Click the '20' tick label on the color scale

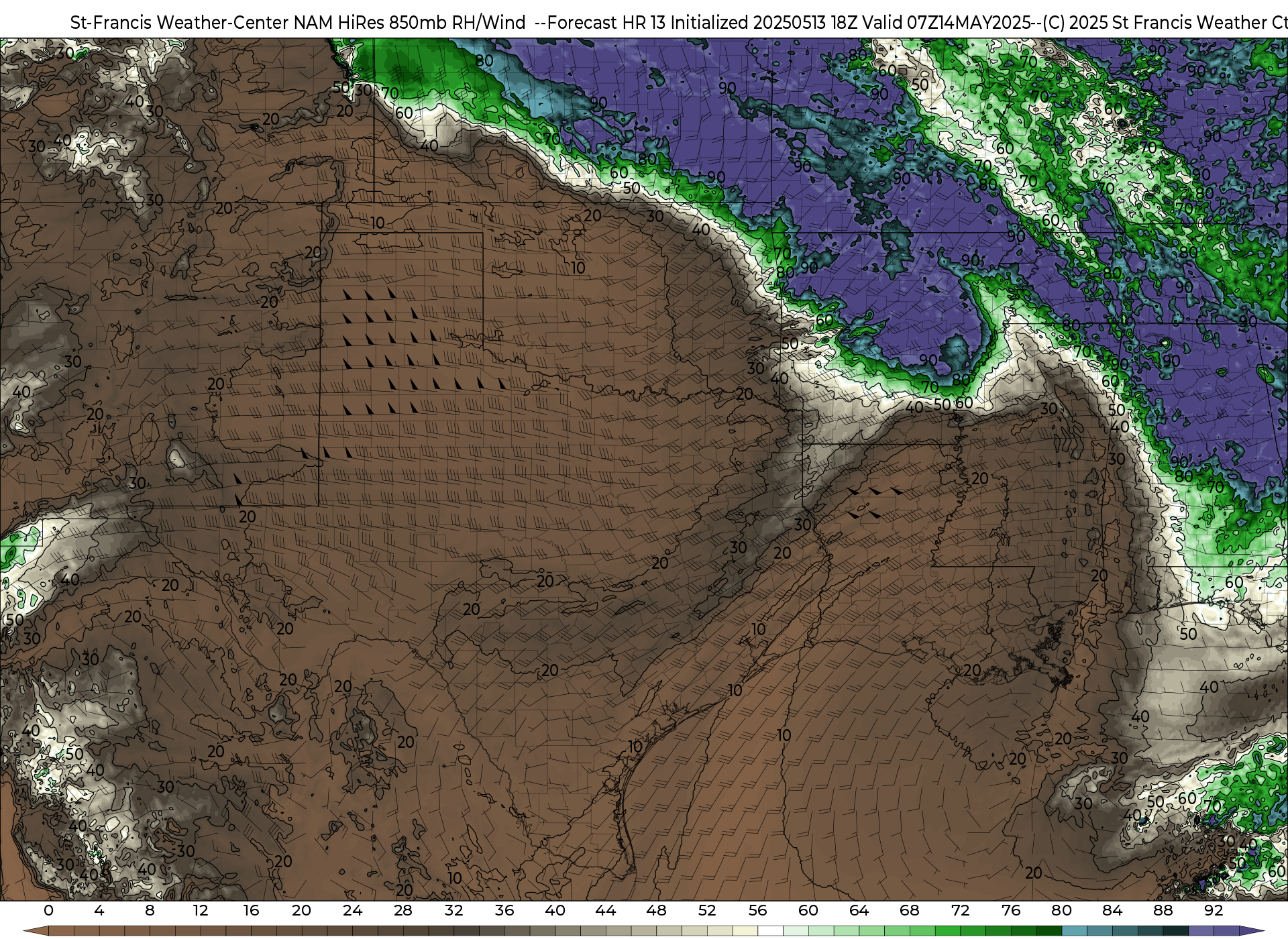pos(301,910)
